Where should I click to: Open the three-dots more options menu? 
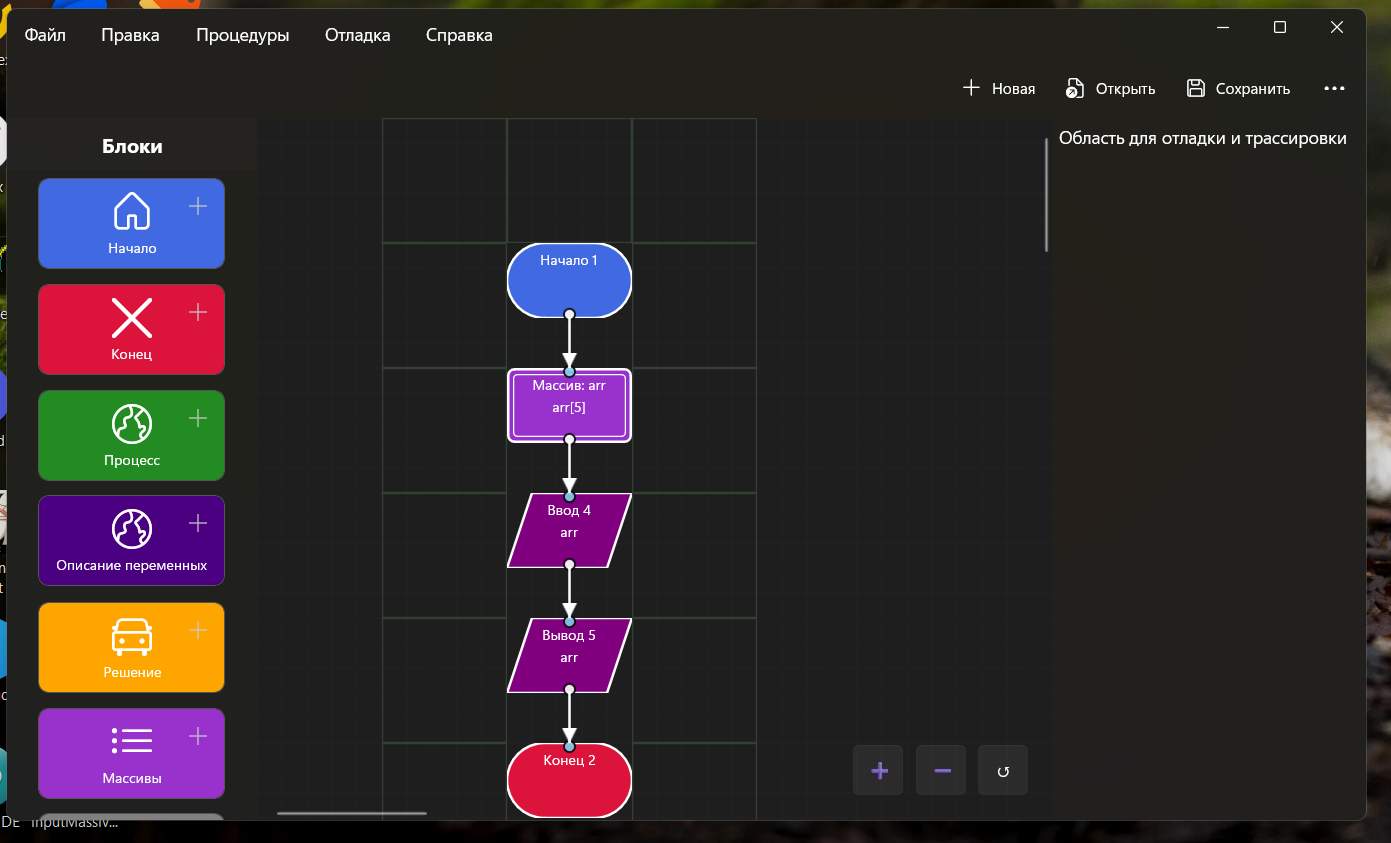point(1334,89)
